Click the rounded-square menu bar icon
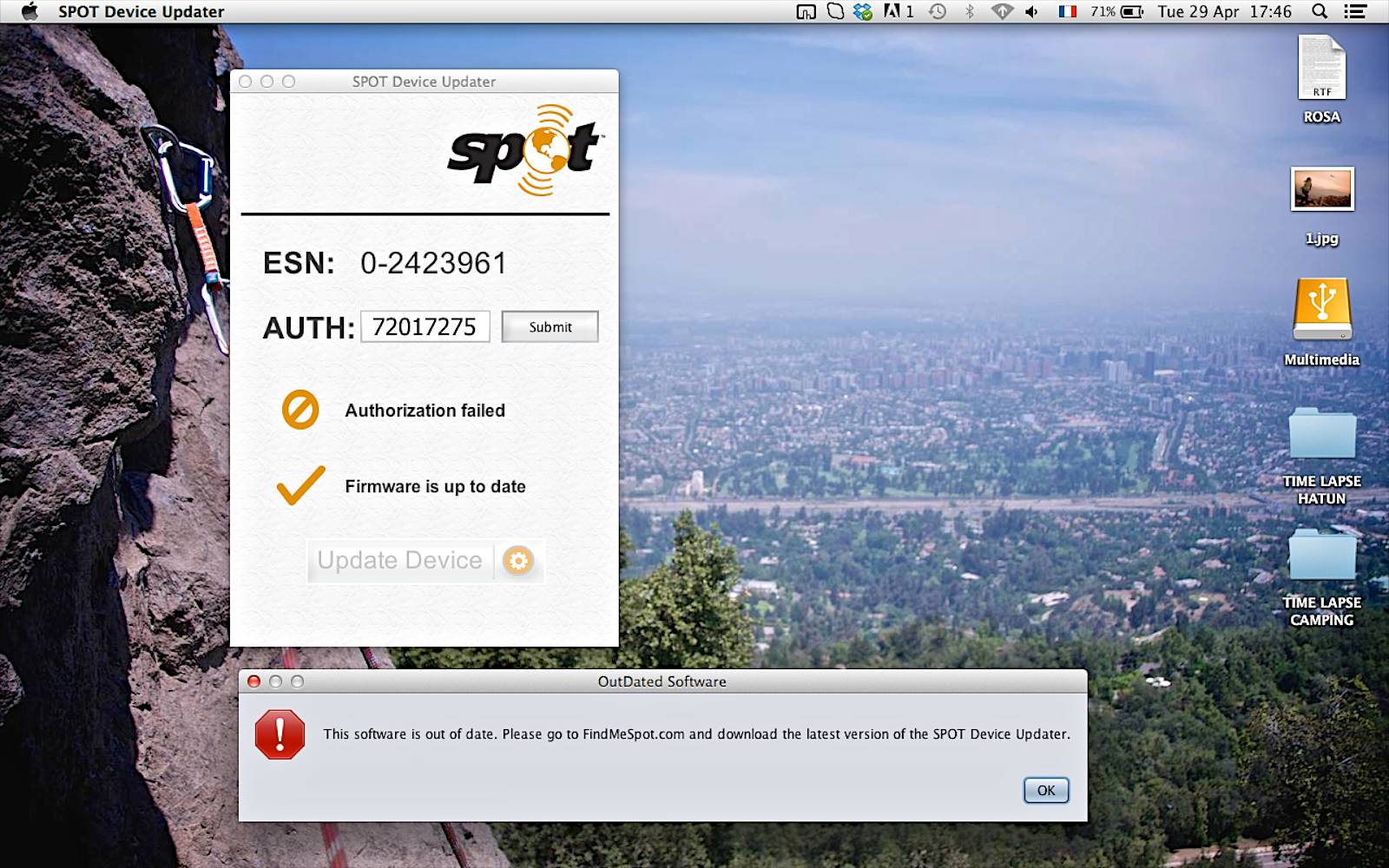This screenshot has height=868, width=1389. 835,11
